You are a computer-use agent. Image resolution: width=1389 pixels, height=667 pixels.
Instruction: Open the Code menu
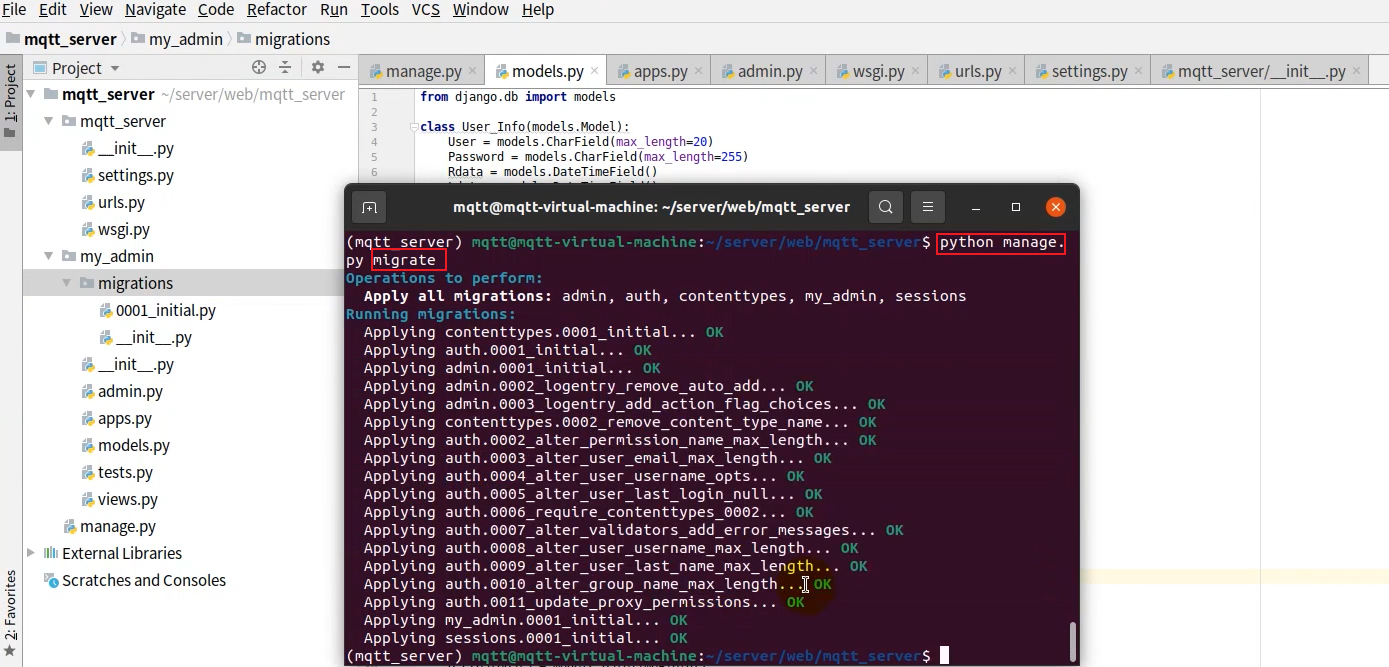216,10
